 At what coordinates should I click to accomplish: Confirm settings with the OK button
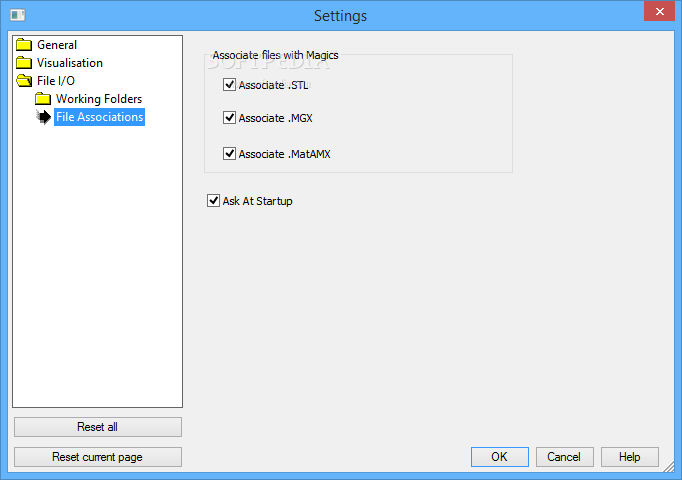coord(500,457)
